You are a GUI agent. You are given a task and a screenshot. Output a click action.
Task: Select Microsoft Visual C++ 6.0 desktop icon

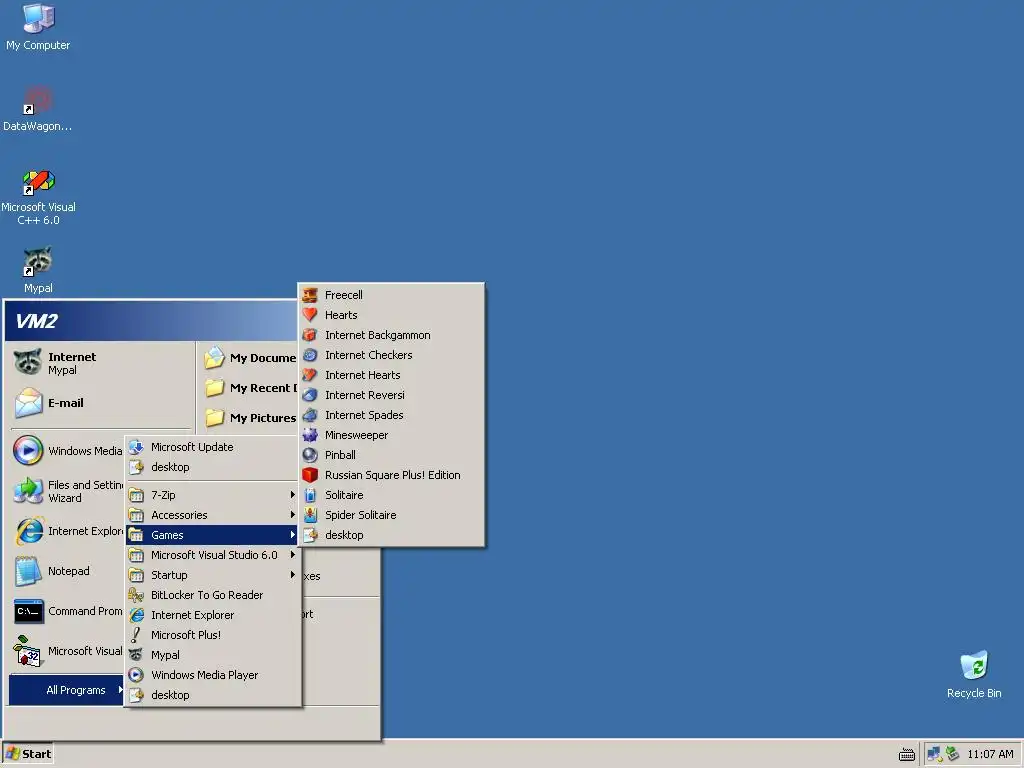38,197
